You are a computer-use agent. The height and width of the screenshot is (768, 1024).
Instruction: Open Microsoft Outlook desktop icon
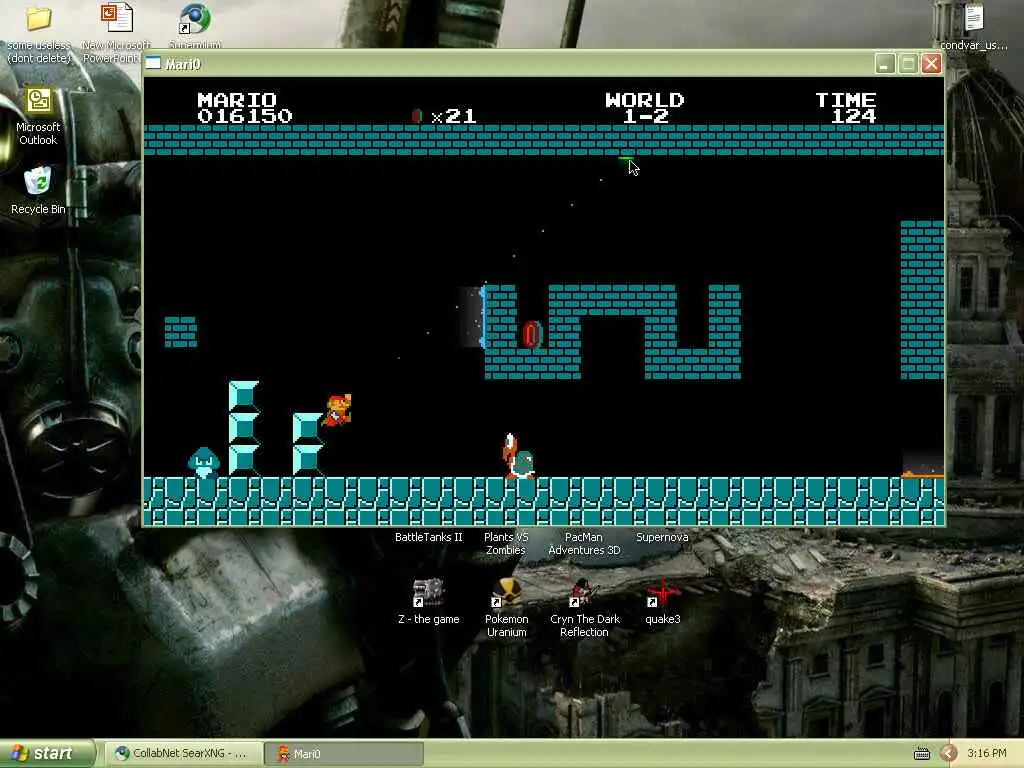coord(39,103)
